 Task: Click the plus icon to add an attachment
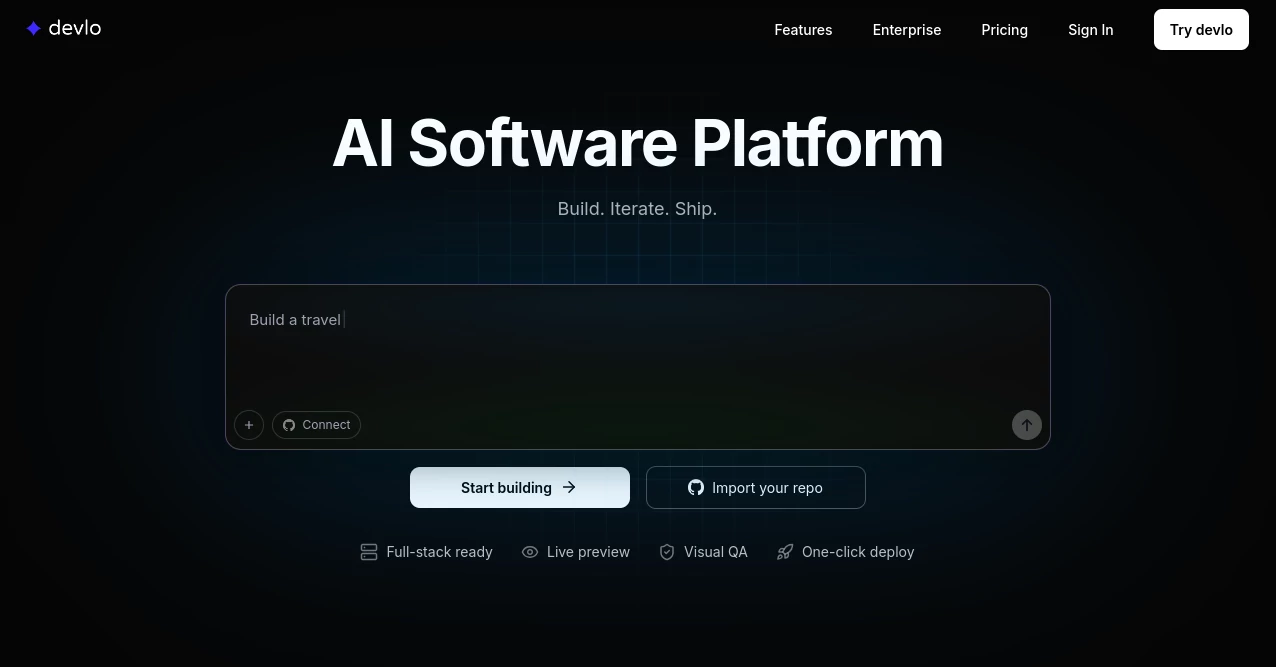[249, 425]
